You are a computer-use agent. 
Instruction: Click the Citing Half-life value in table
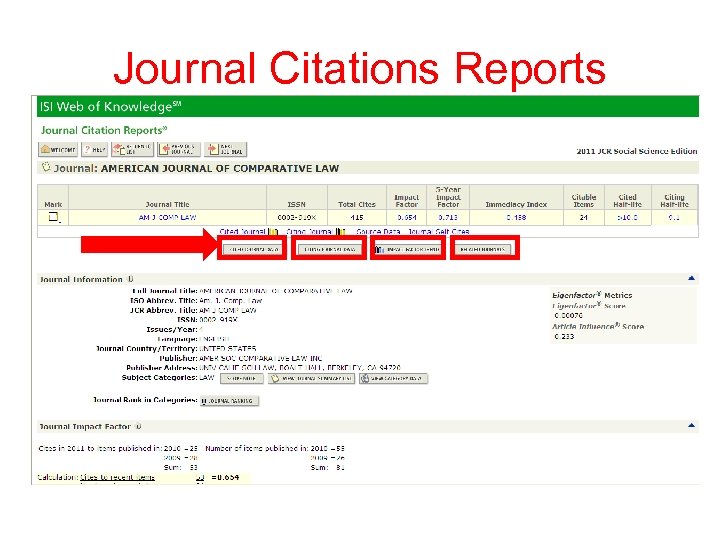click(674, 217)
